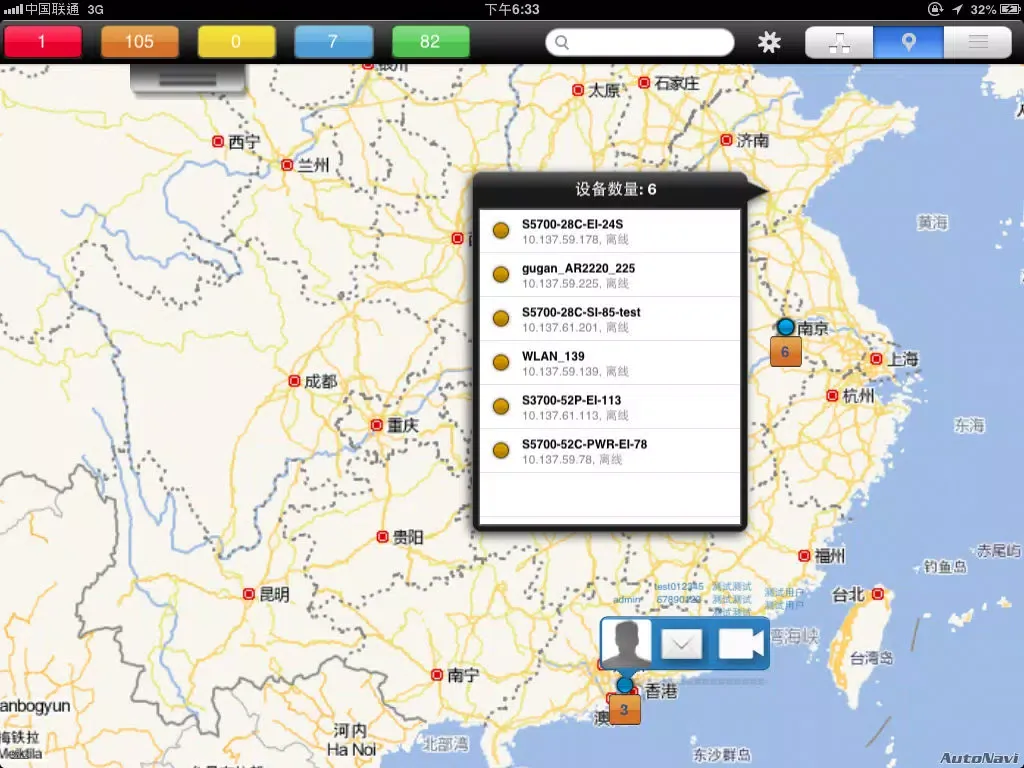The height and width of the screenshot is (768, 1024).
Task: Tap the user avatar icon
Action: tap(626, 643)
